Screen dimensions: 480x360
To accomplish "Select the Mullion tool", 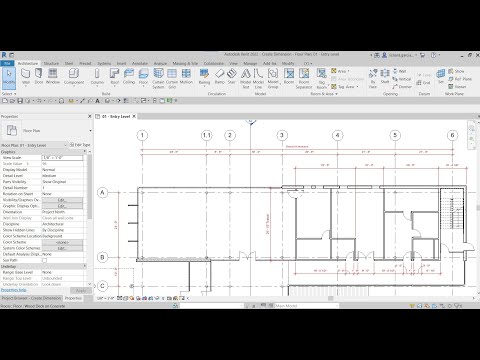I will coord(186,76).
